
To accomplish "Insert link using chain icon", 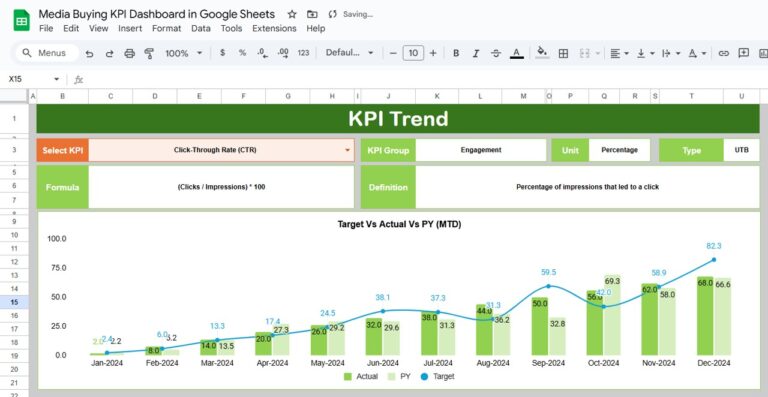I will pos(723,53).
